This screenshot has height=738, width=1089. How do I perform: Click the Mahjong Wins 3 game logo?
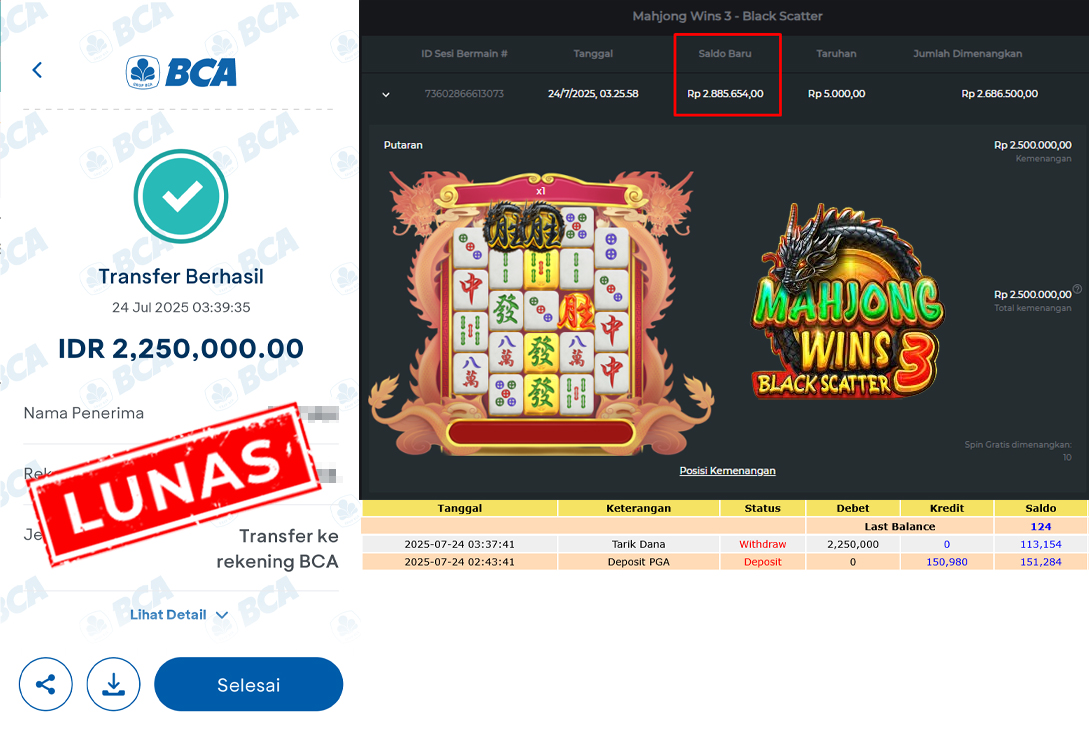coord(847,303)
